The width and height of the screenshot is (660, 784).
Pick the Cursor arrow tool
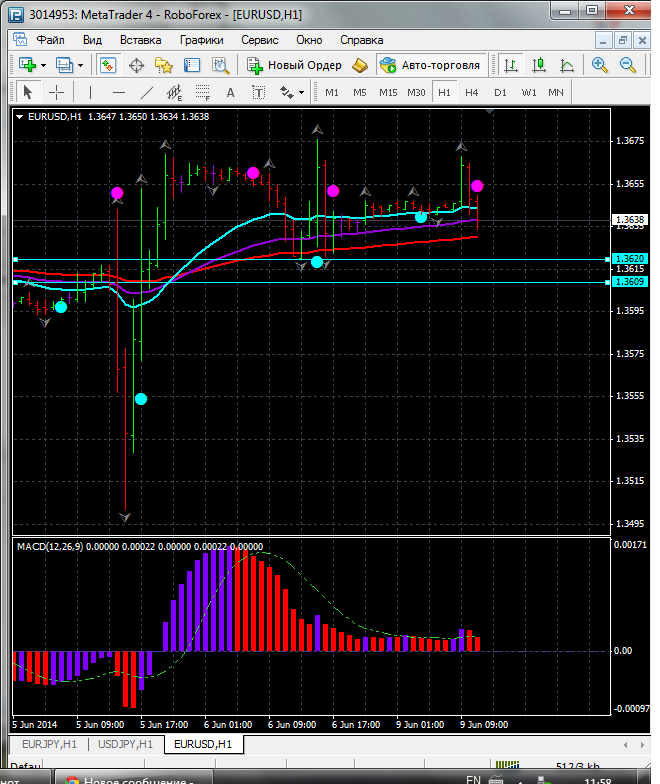point(27,92)
